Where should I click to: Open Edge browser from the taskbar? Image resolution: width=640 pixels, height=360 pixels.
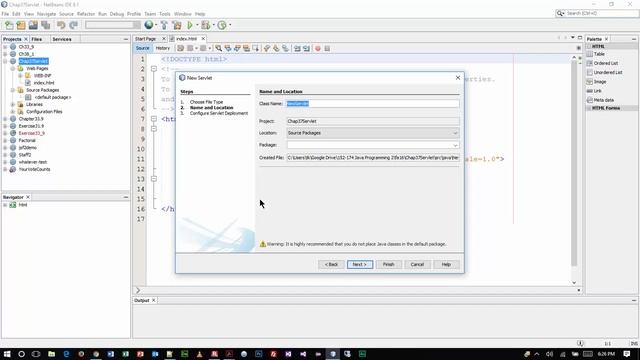coord(66,354)
